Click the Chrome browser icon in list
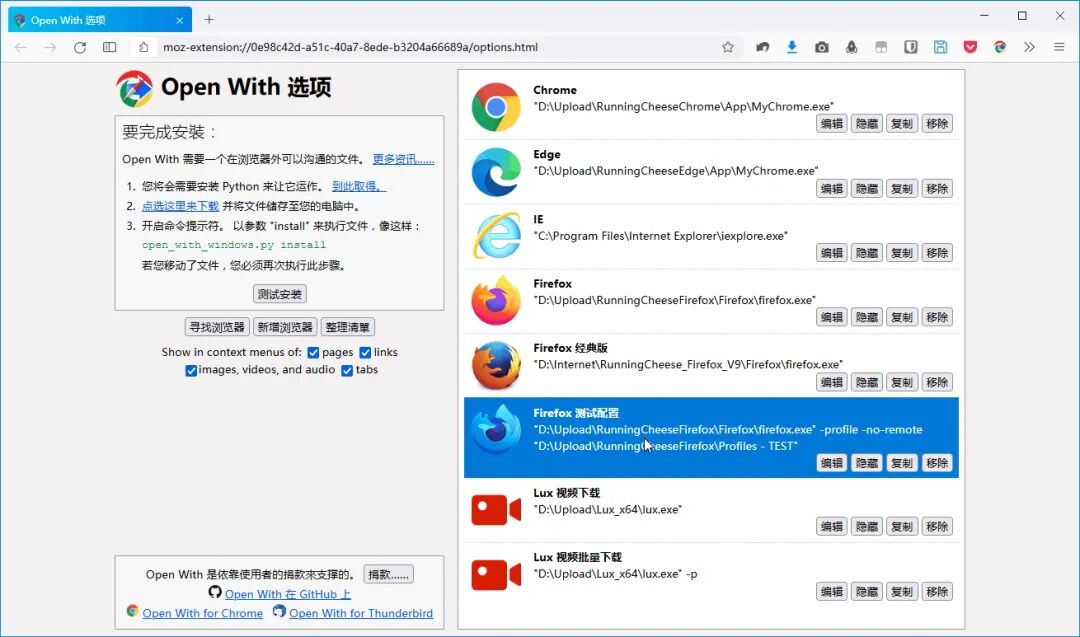 (496, 107)
